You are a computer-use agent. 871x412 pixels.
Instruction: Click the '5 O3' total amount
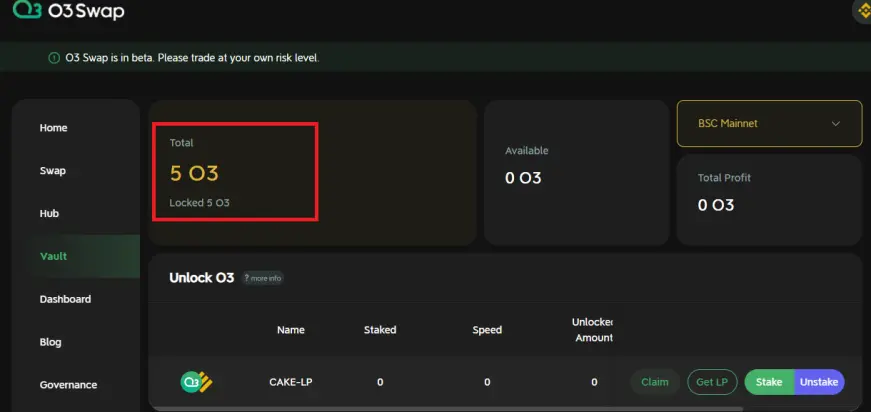(194, 173)
